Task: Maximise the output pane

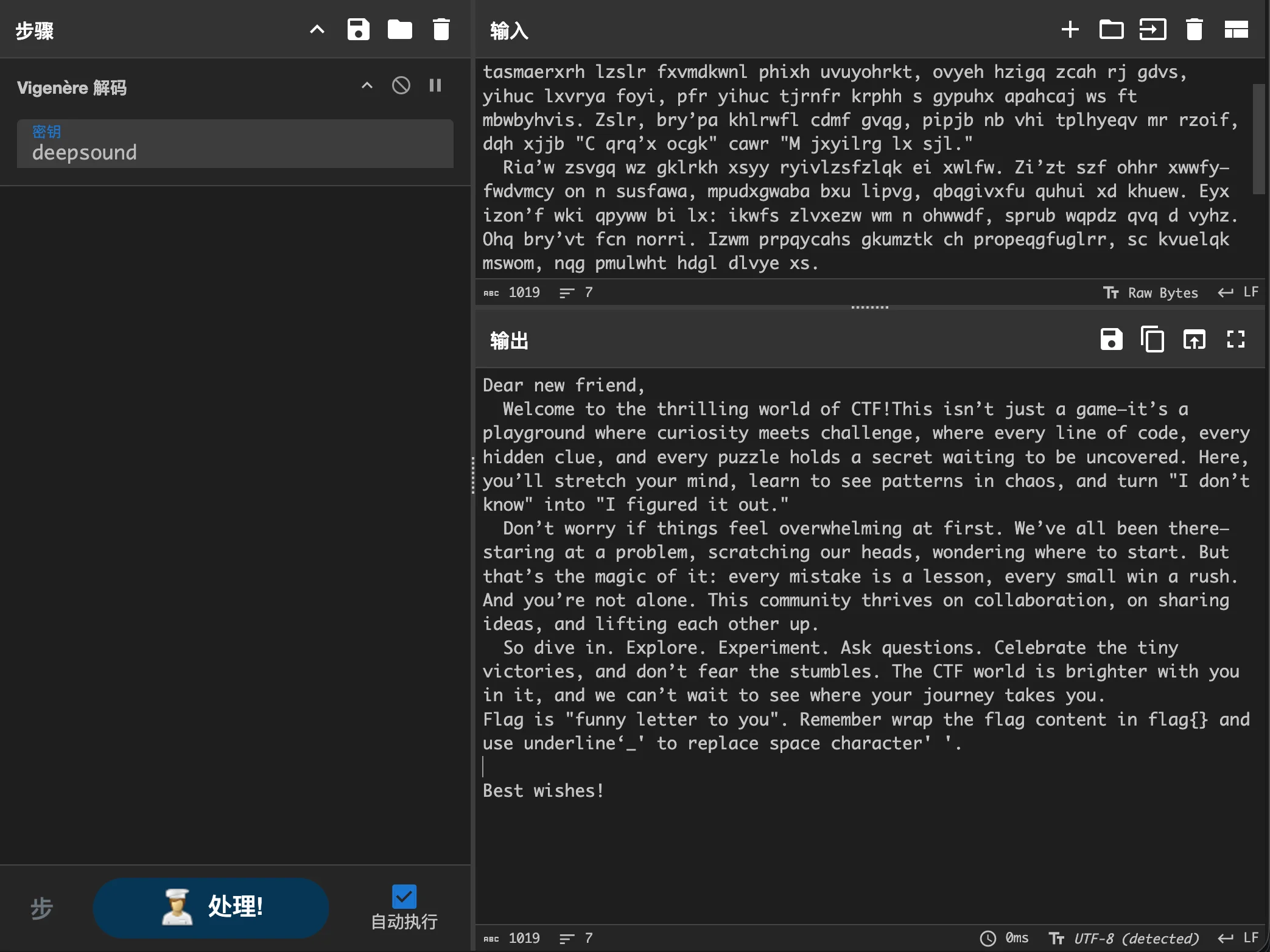Action: click(1235, 340)
